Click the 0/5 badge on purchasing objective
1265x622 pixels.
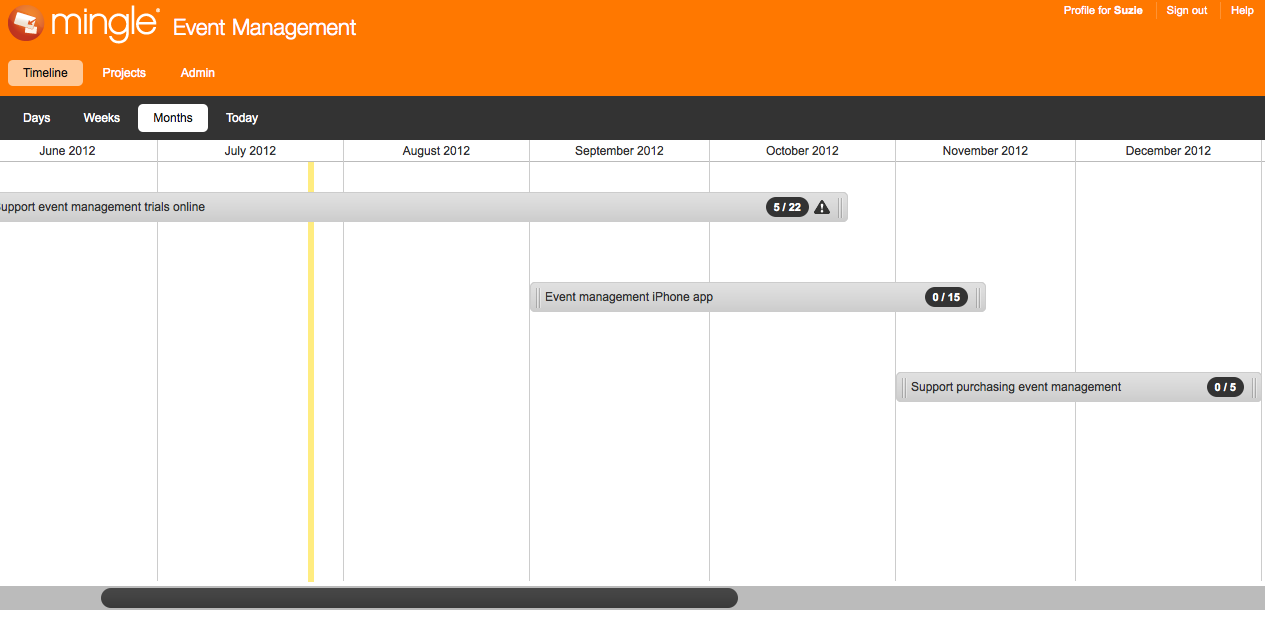pyautogui.click(x=1224, y=387)
